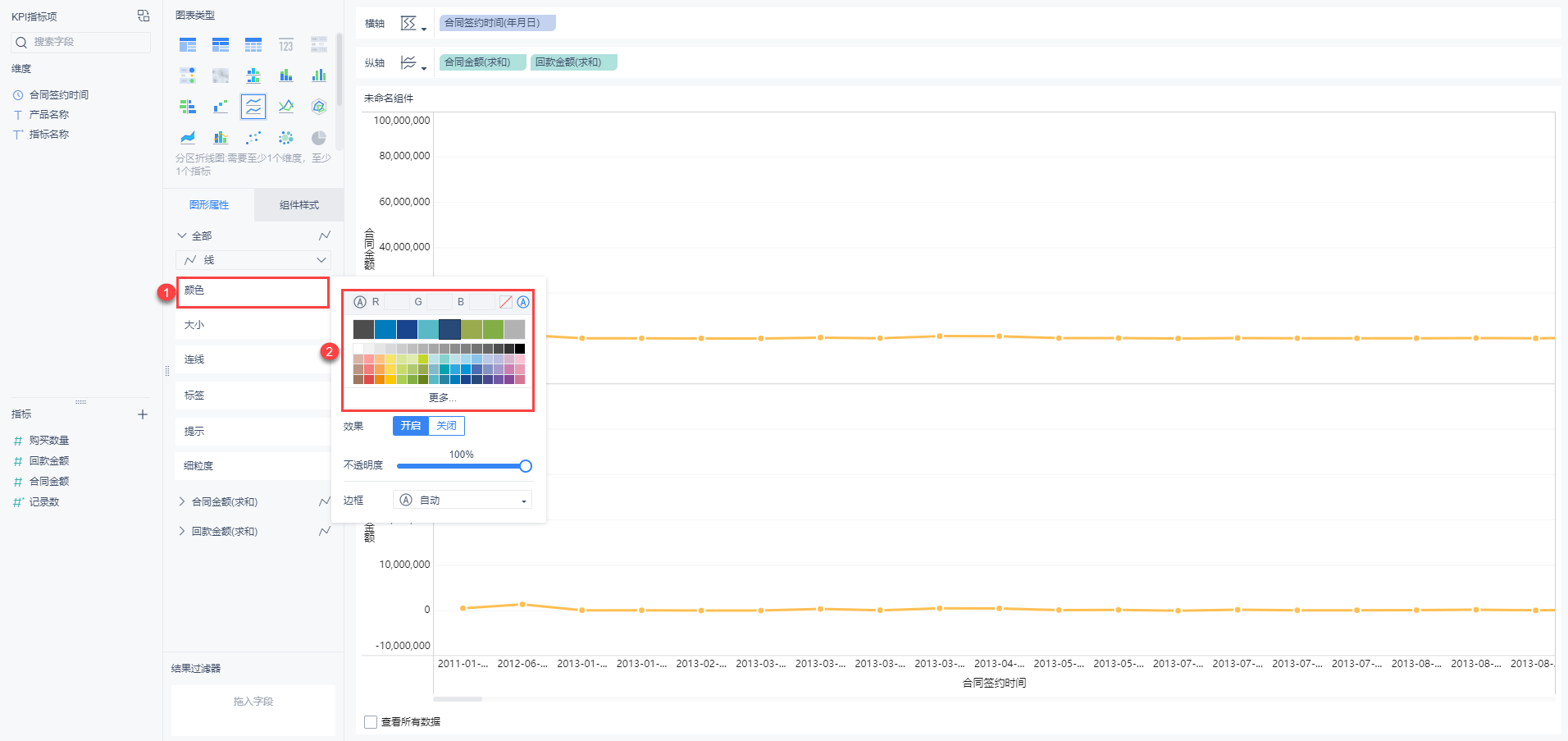The height and width of the screenshot is (741, 1568).
Task: Select the cross table chart type icon
Action: pyautogui.click(x=221, y=45)
